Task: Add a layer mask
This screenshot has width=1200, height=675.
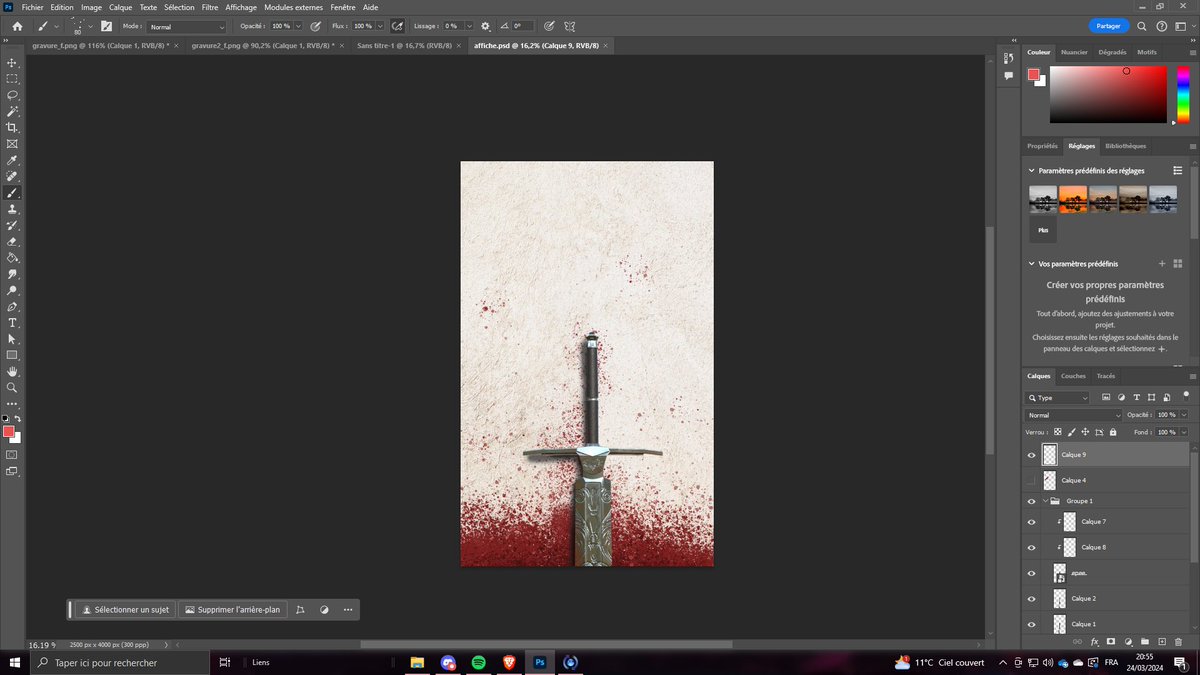Action: tap(1111, 641)
